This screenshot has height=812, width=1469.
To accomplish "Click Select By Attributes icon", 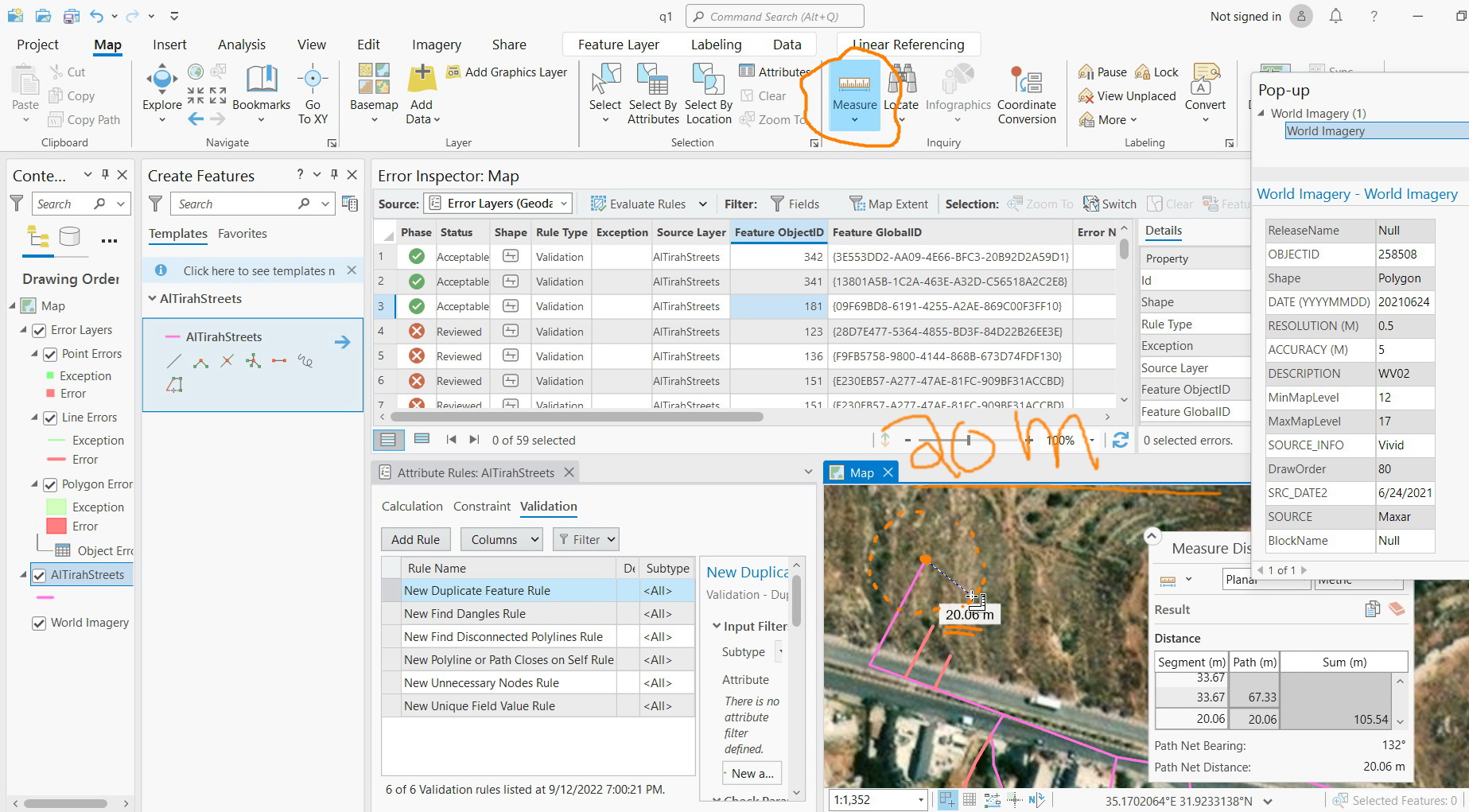I will (652, 80).
